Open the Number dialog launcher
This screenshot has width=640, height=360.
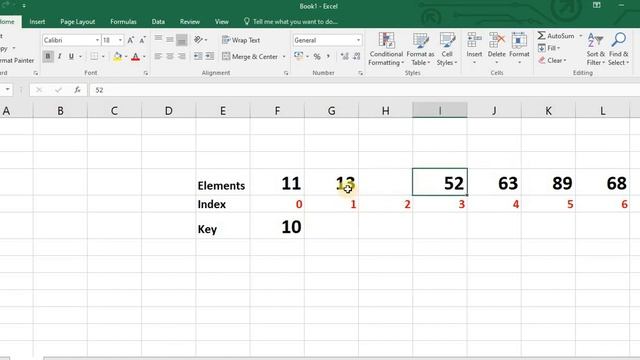pos(360,73)
